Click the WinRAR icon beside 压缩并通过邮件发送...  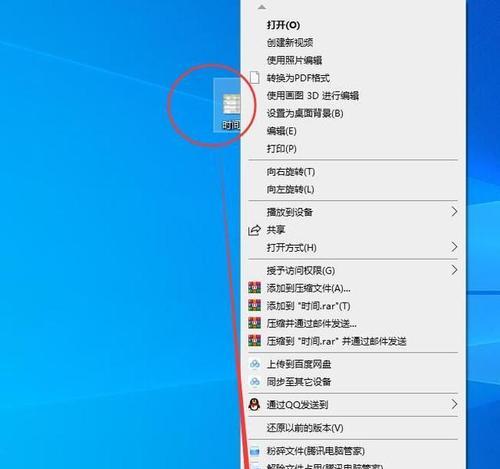(255, 323)
